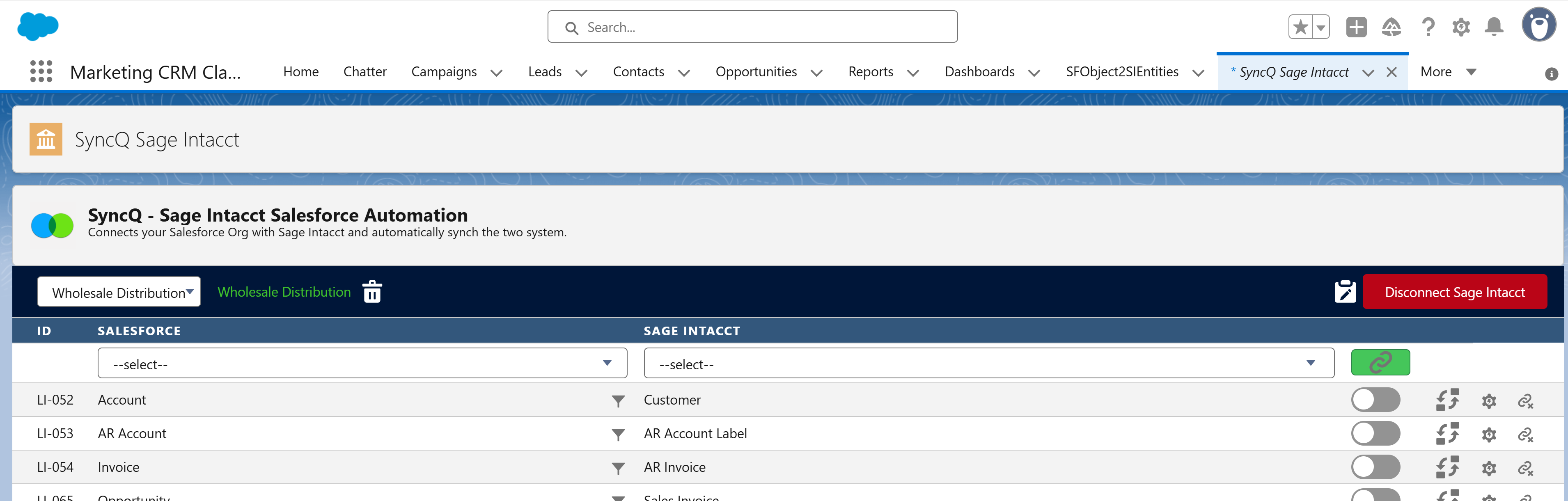The width and height of the screenshot is (1568, 501).
Task: Close the SyncQ Sage Intacct tab
Action: [1391, 73]
